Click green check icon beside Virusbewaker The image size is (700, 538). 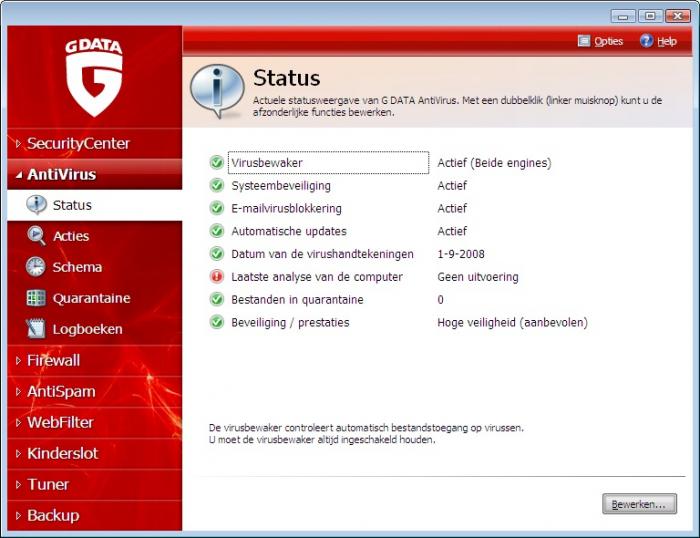[x=217, y=163]
